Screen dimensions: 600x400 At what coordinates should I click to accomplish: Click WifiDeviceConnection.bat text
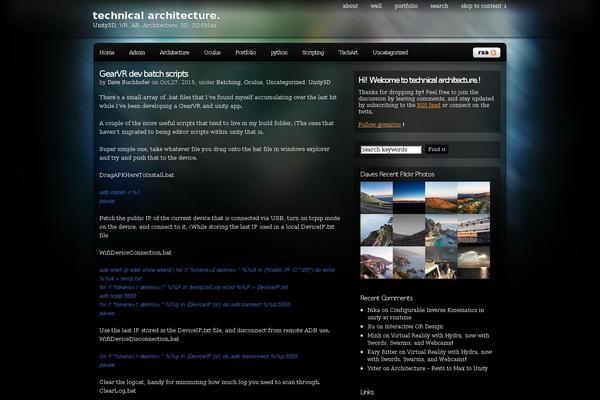tap(135, 253)
